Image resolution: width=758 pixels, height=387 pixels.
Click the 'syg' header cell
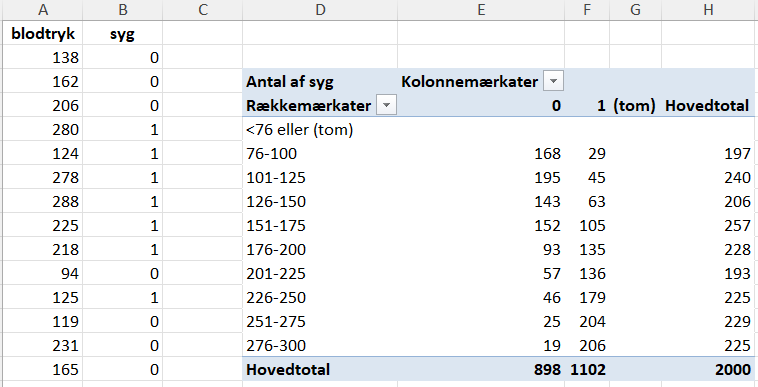[122, 34]
